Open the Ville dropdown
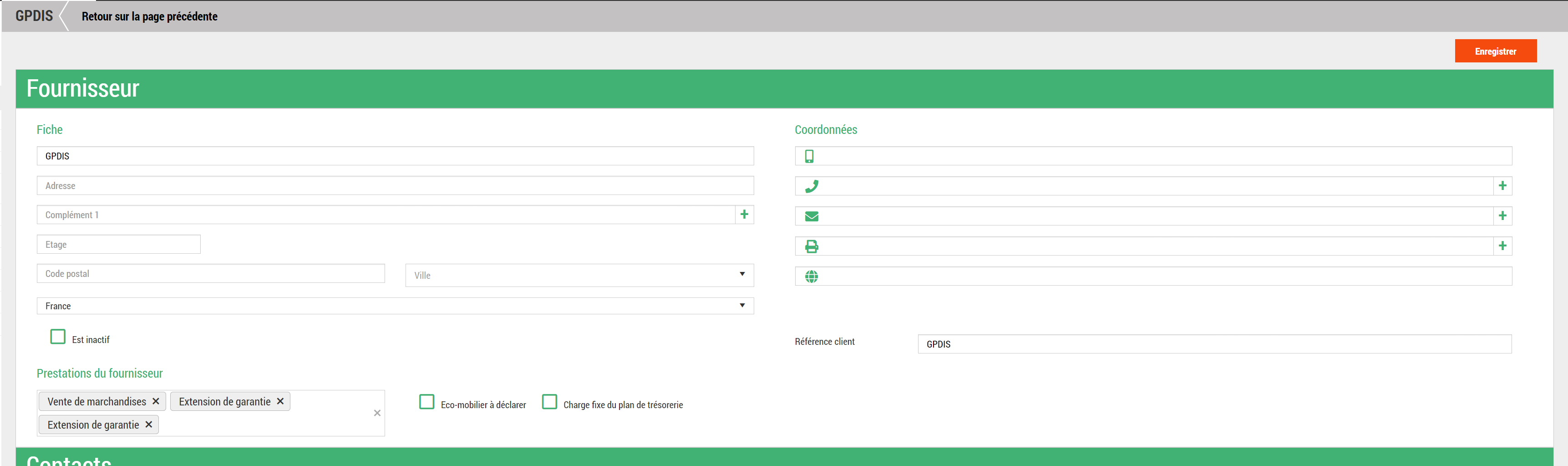This screenshot has height=466, width=1568. tap(579, 275)
